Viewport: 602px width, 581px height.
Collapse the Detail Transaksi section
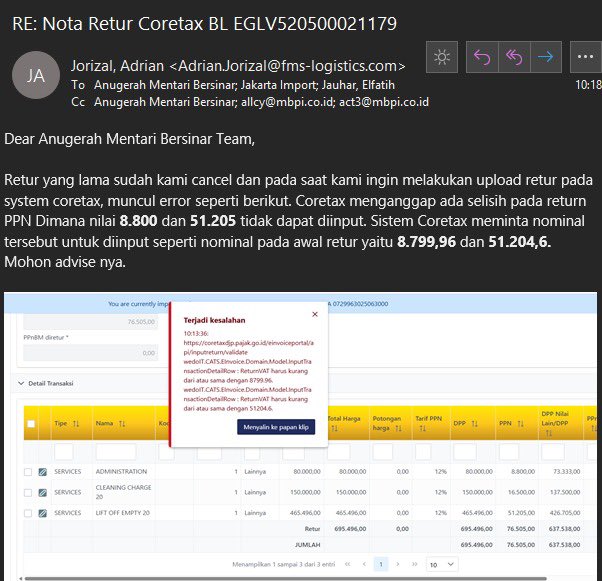[x=21, y=383]
